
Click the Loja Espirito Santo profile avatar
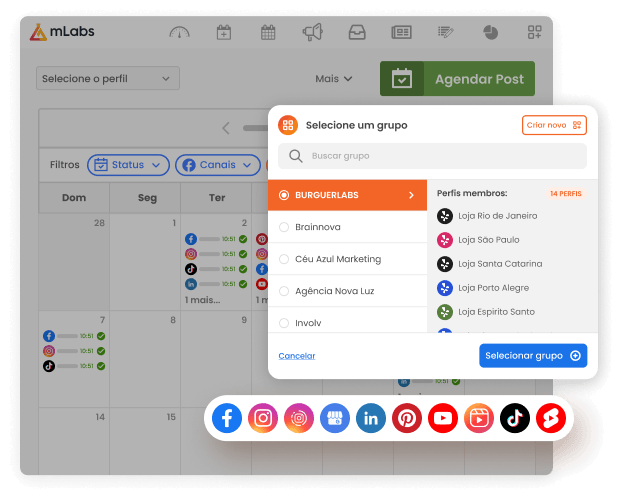445,312
